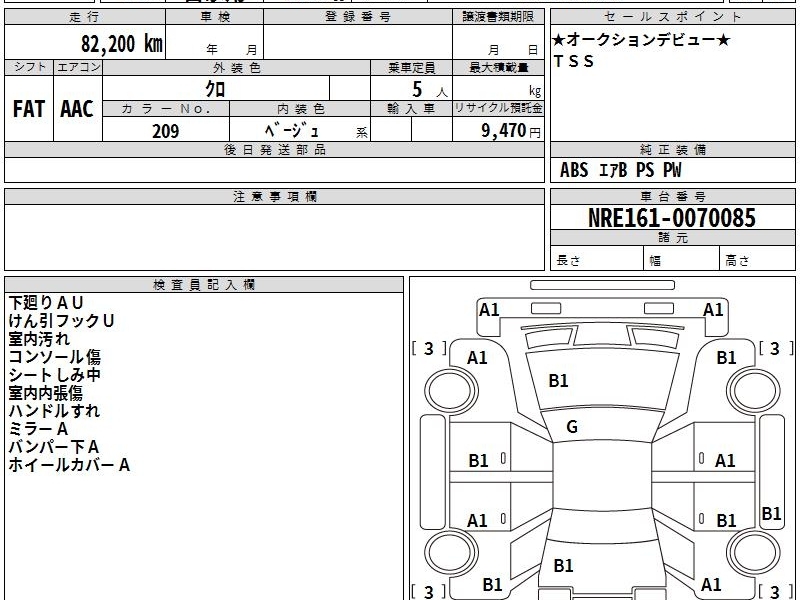Click the B1 mark on right side sill
Screen dimensions: 800x600
[771, 513]
